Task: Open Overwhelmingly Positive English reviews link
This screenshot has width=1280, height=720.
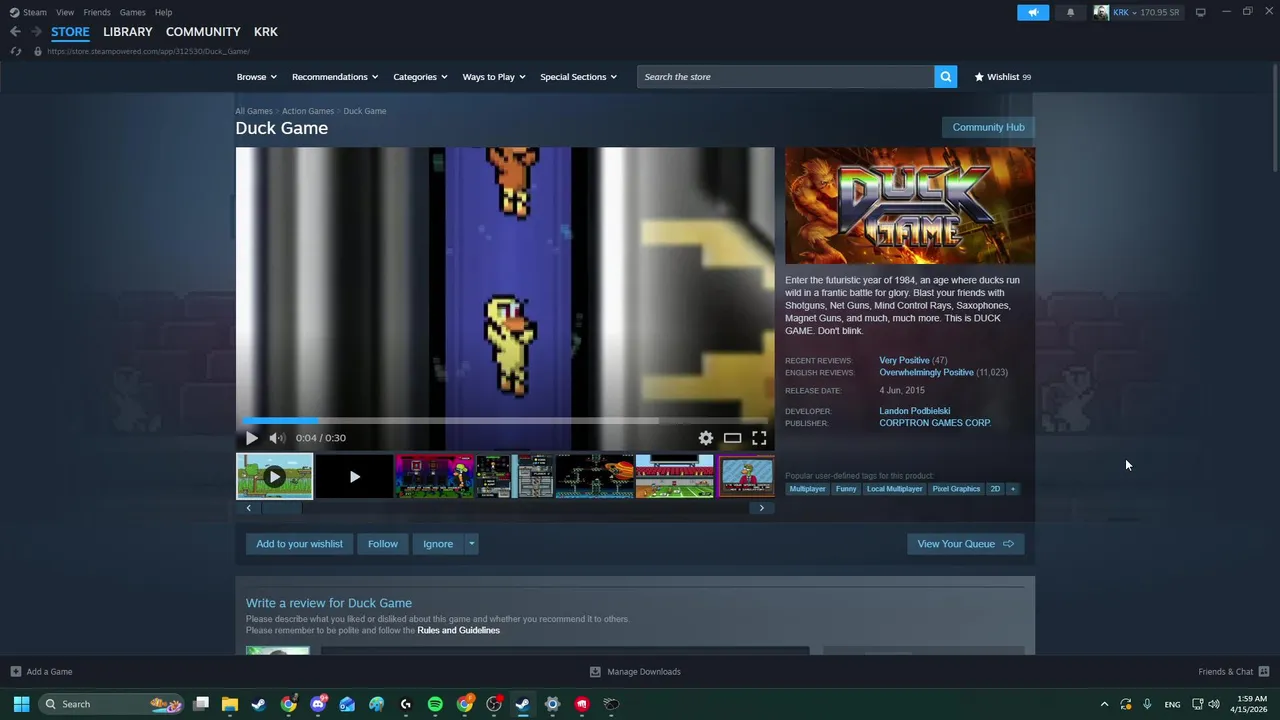Action: (926, 372)
